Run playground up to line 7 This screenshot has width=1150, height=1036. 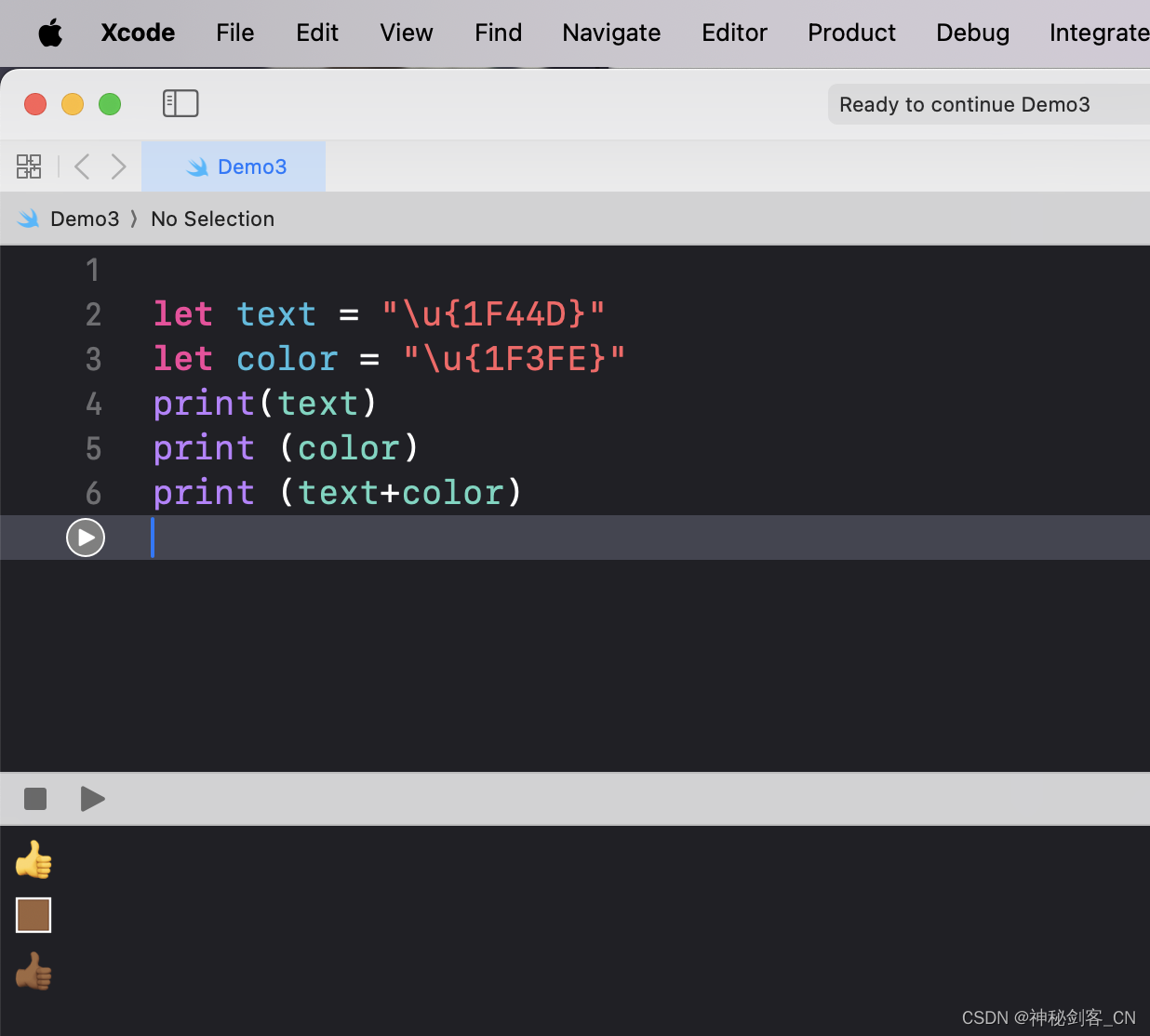(86, 538)
